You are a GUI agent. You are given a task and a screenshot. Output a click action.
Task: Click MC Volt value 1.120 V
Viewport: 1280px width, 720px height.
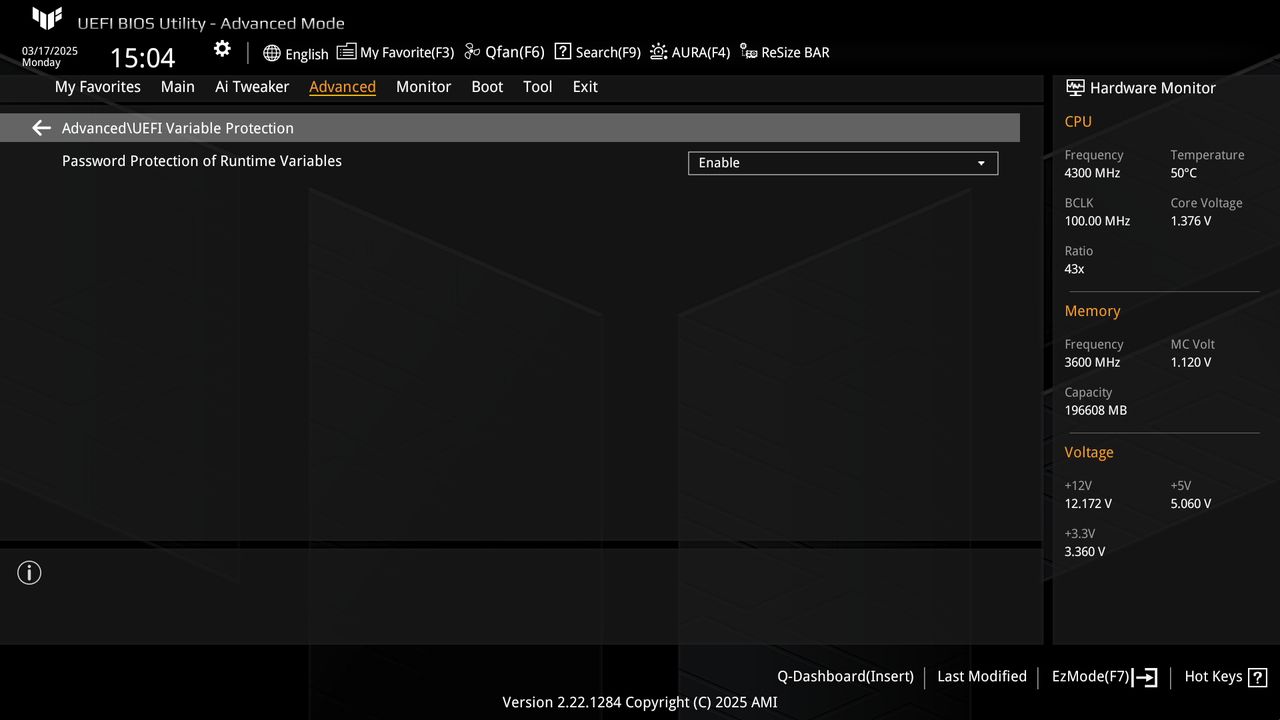click(x=1191, y=362)
